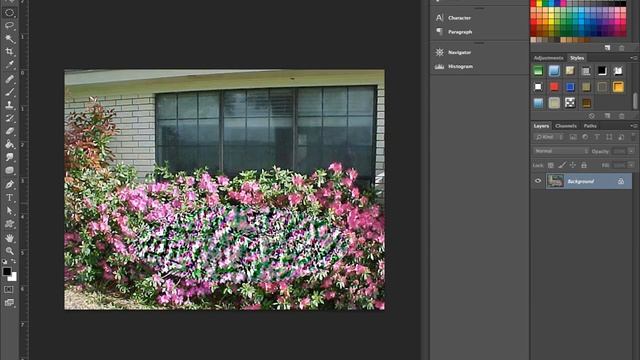Select the Eyedropper tool
This screenshot has height=360, width=640.
9,65
